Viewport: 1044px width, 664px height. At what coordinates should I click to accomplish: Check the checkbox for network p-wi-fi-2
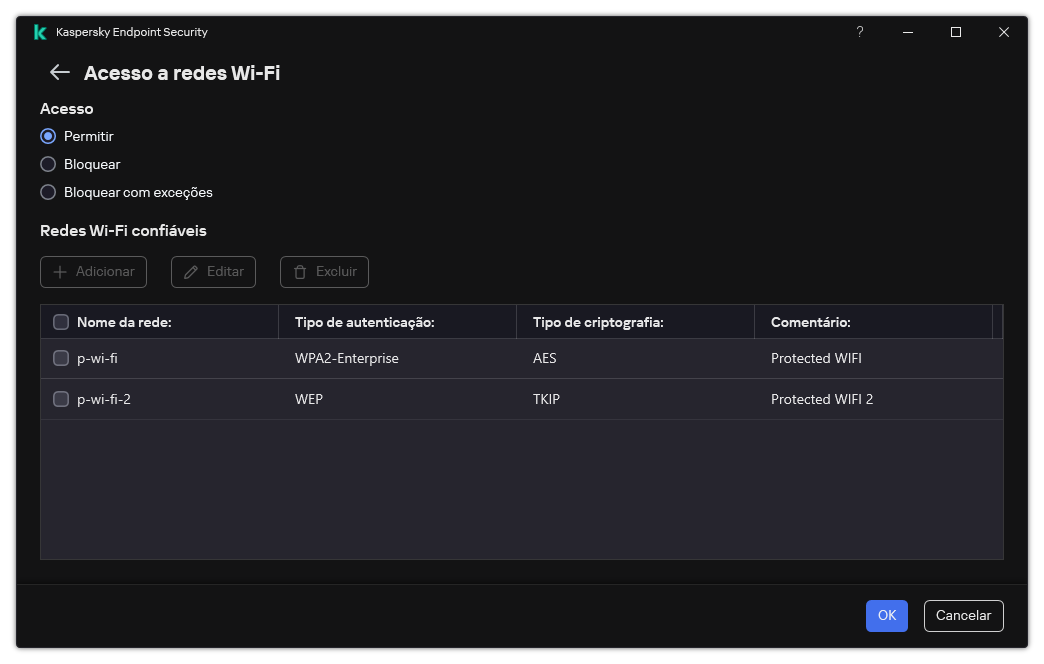(61, 398)
